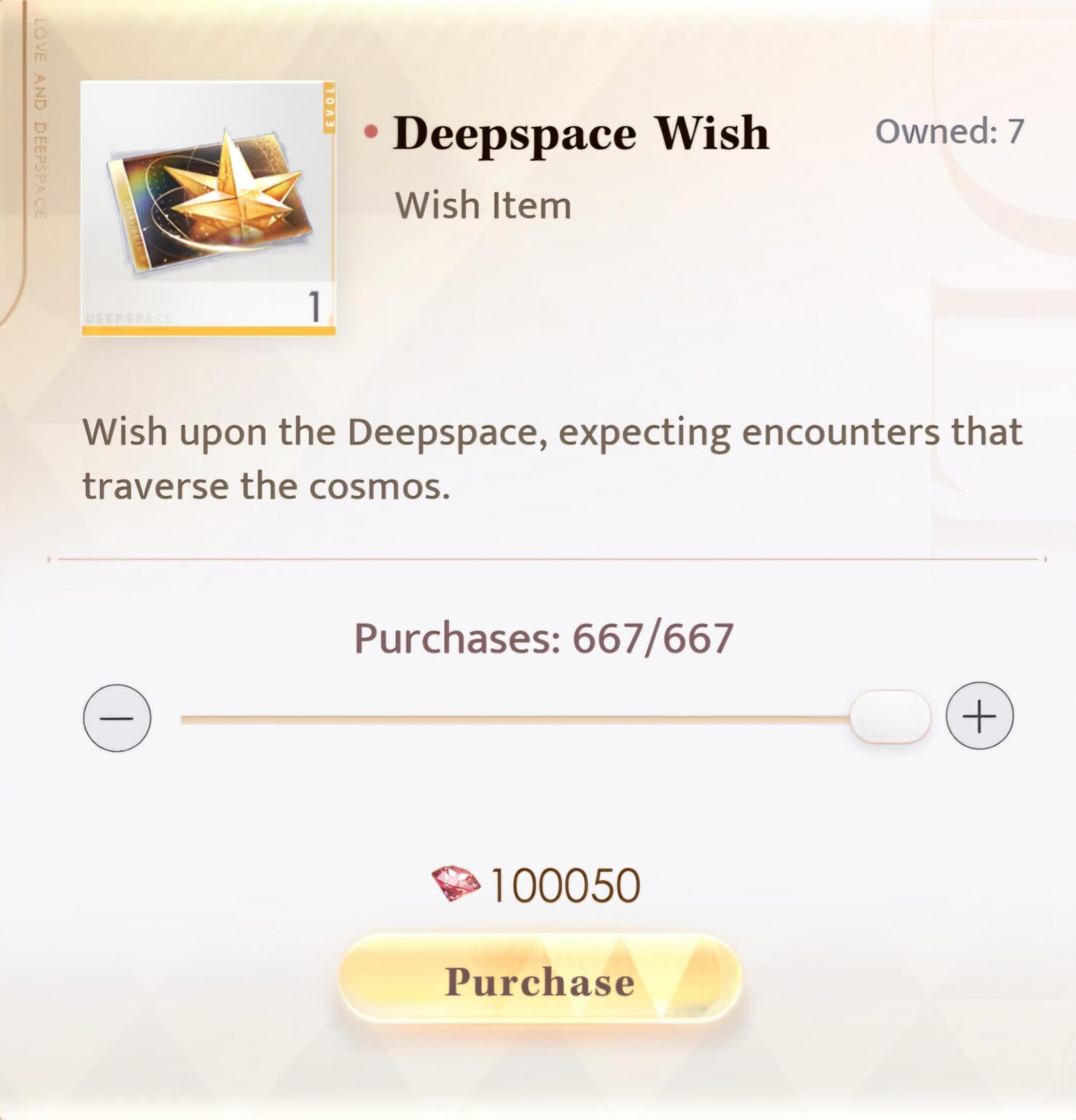This screenshot has height=1120, width=1076.
Task: Click the purchase quantity slider handle
Action: click(x=890, y=717)
